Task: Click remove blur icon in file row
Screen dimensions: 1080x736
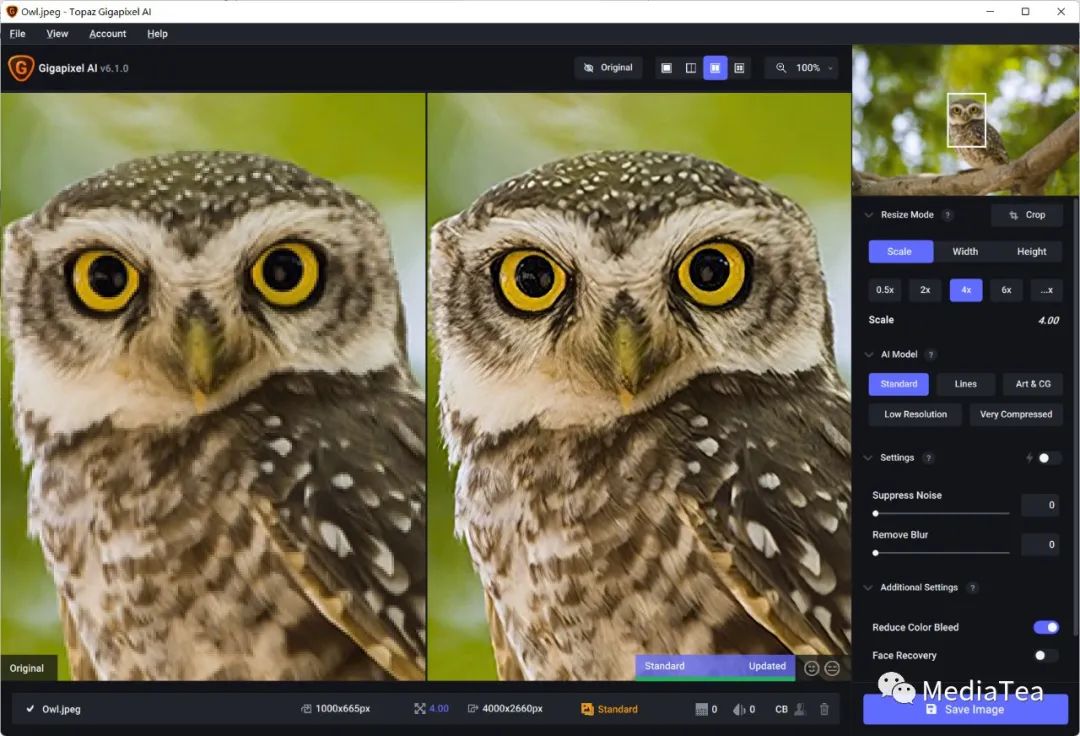Action: [739, 708]
